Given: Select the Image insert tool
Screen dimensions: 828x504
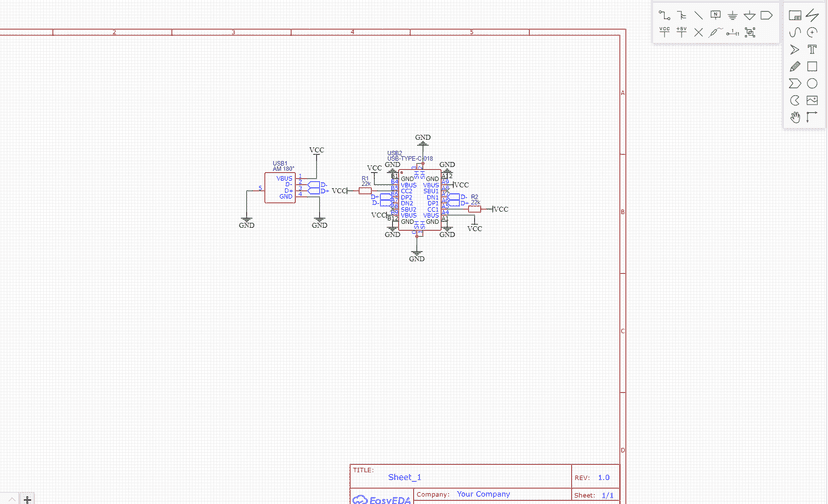Looking at the screenshot, I should pos(812,100).
